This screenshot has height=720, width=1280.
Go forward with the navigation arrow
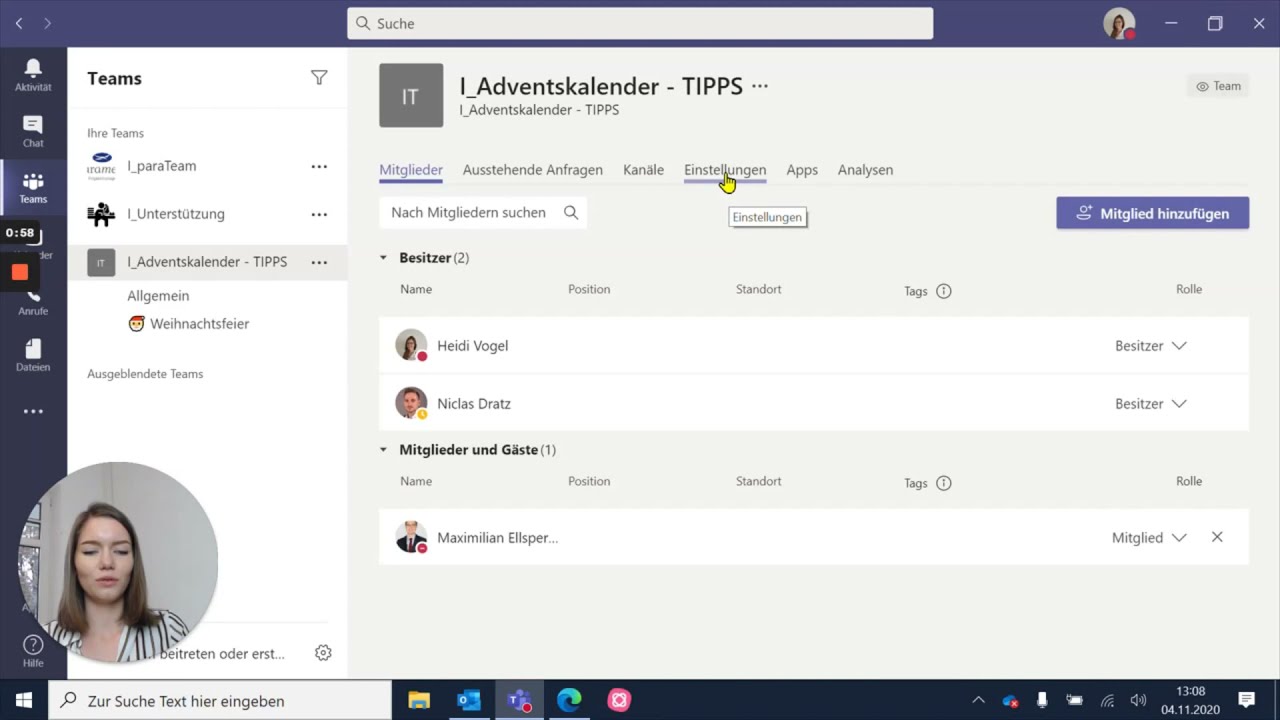click(x=47, y=23)
